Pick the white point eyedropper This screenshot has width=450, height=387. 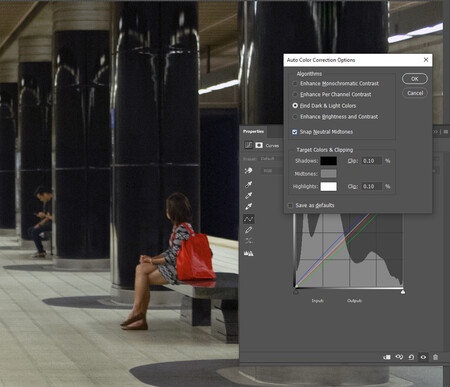(x=249, y=206)
